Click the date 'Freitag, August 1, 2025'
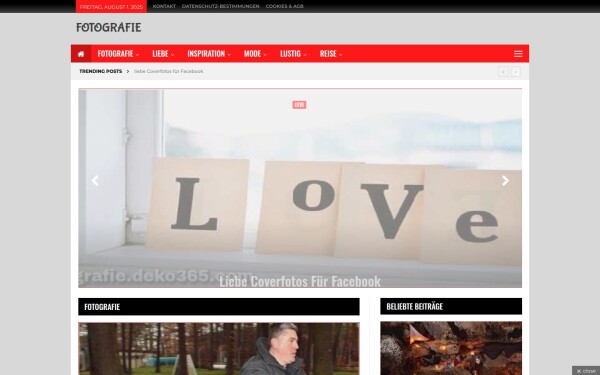The width and height of the screenshot is (600, 375). [111, 7]
